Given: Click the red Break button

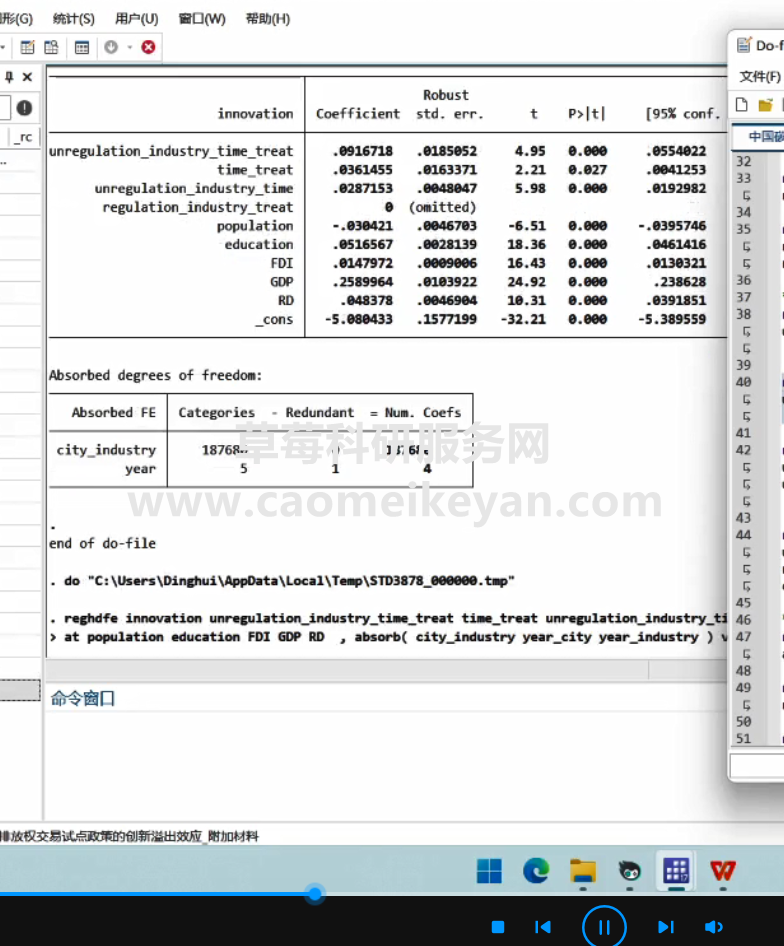Looking at the screenshot, I should (148, 47).
